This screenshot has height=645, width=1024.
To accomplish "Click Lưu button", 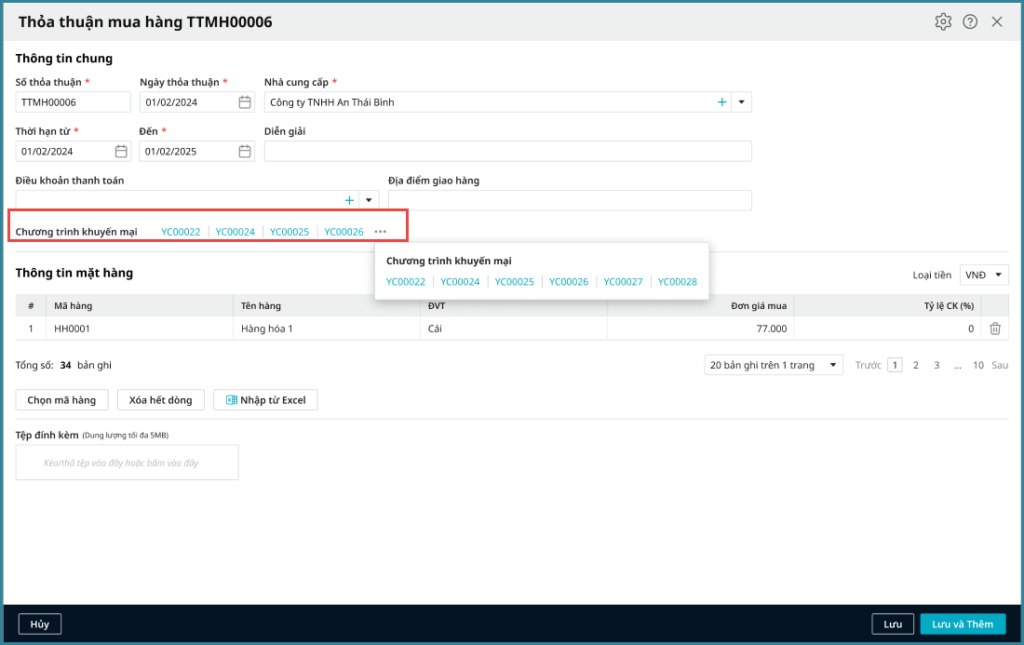I will (893, 624).
